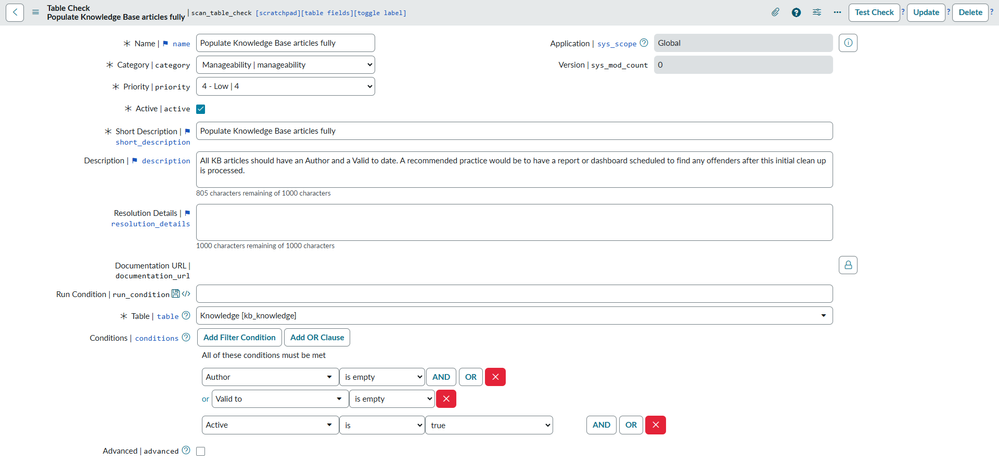
Task: Click the flag icon next to Description label
Action: tap(135, 160)
